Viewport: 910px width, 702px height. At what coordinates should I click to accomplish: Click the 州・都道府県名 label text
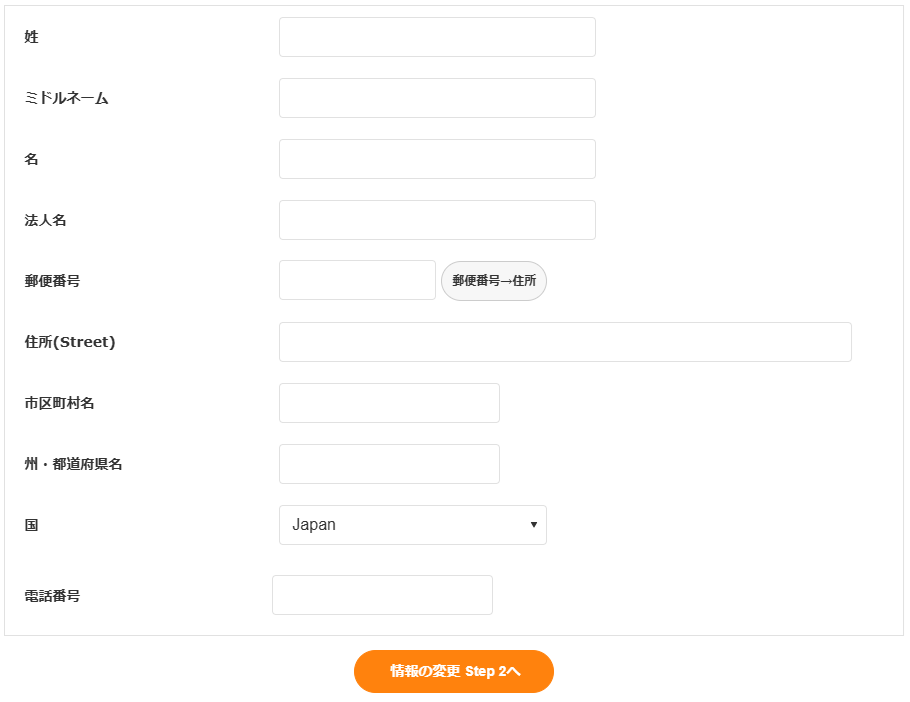[73, 464]
